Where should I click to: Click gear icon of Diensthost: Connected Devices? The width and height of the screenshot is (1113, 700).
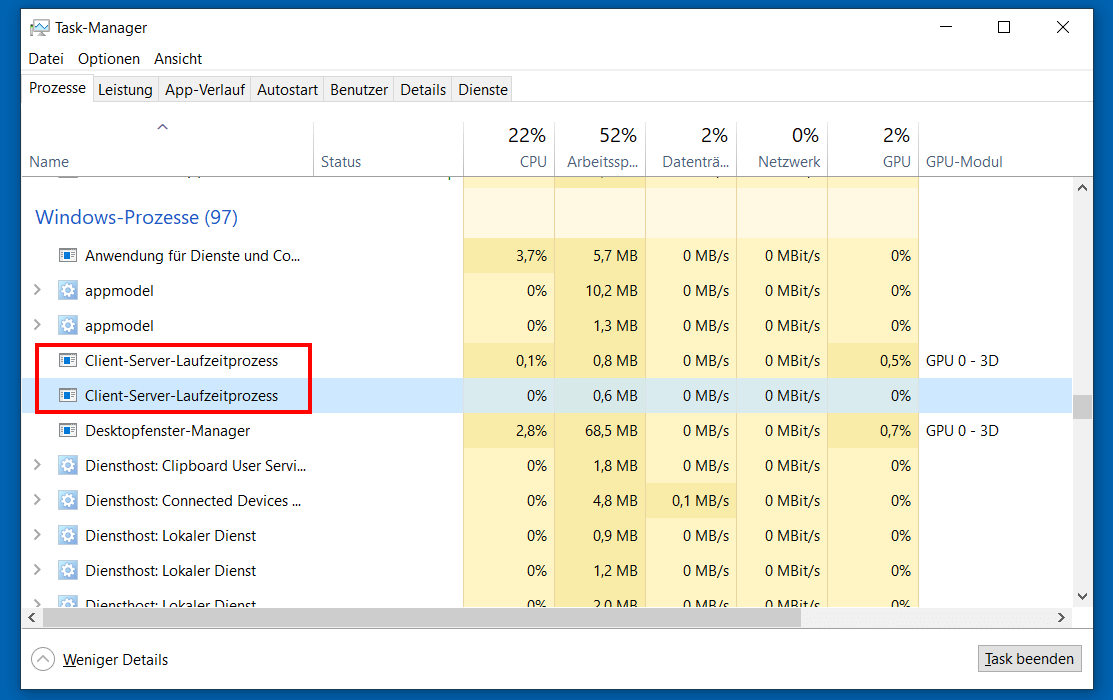(x=67, y=501)
